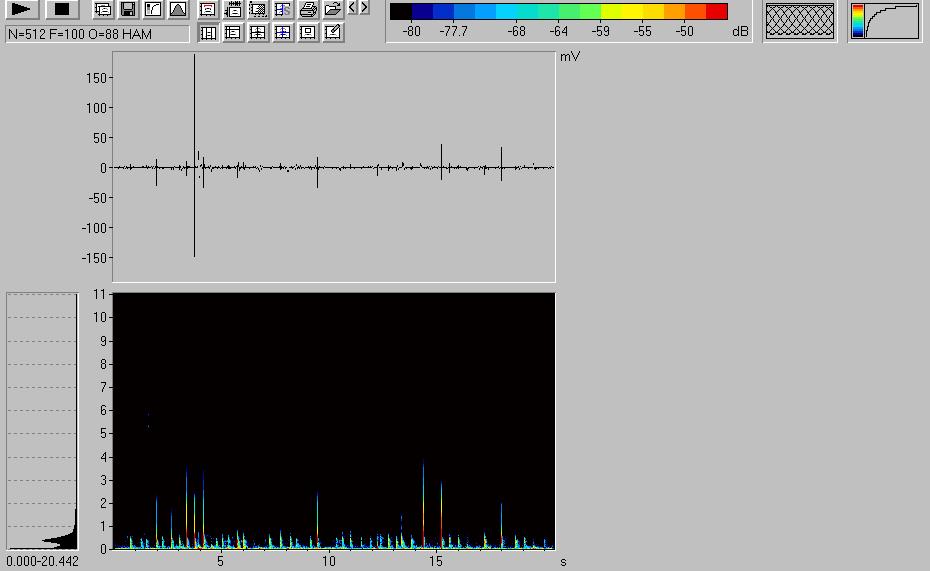
Task: Click the red end of the dB color scale
Action: click(x=716, y=12)
